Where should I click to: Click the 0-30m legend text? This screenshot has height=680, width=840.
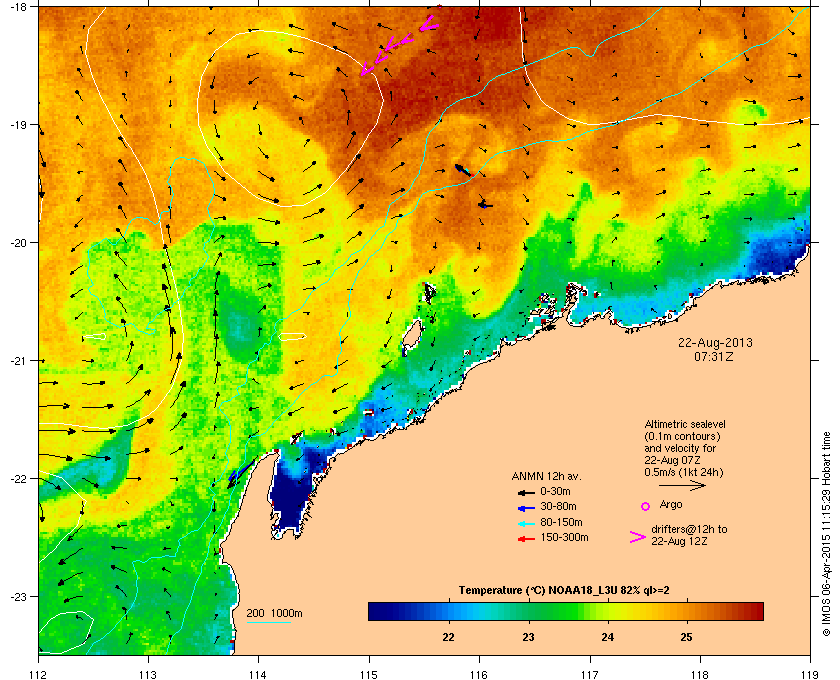tap(556, 491)
